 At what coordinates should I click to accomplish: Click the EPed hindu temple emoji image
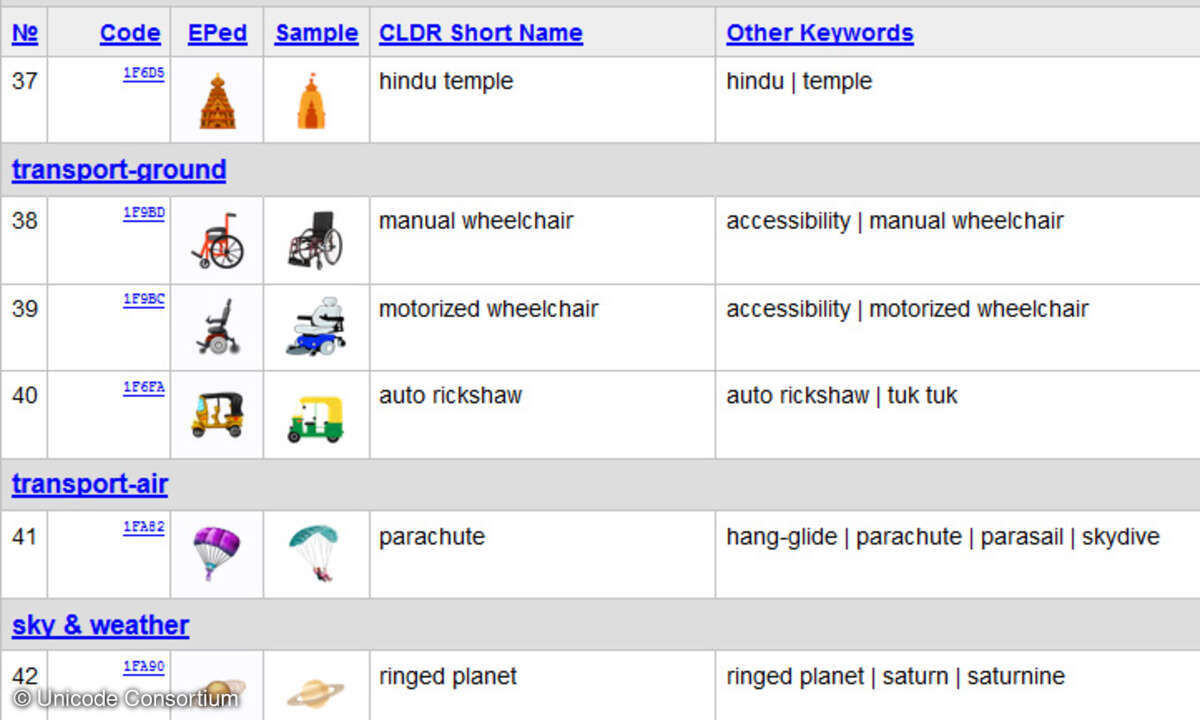pyautogui.click(x=217, y=101)
